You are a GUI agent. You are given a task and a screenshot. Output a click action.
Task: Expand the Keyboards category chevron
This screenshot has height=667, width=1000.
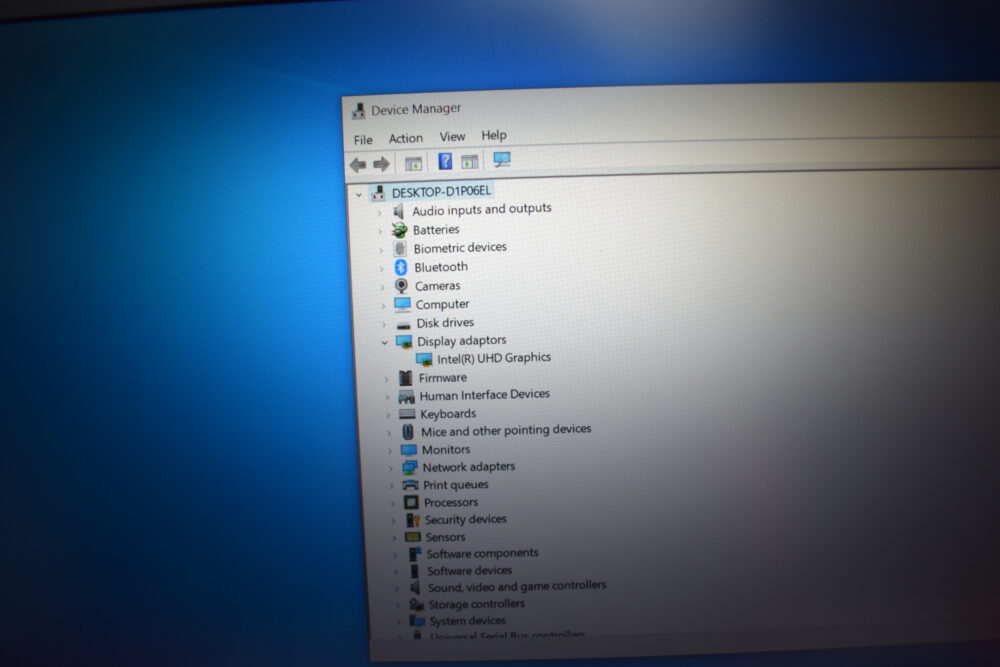(388, 415)
